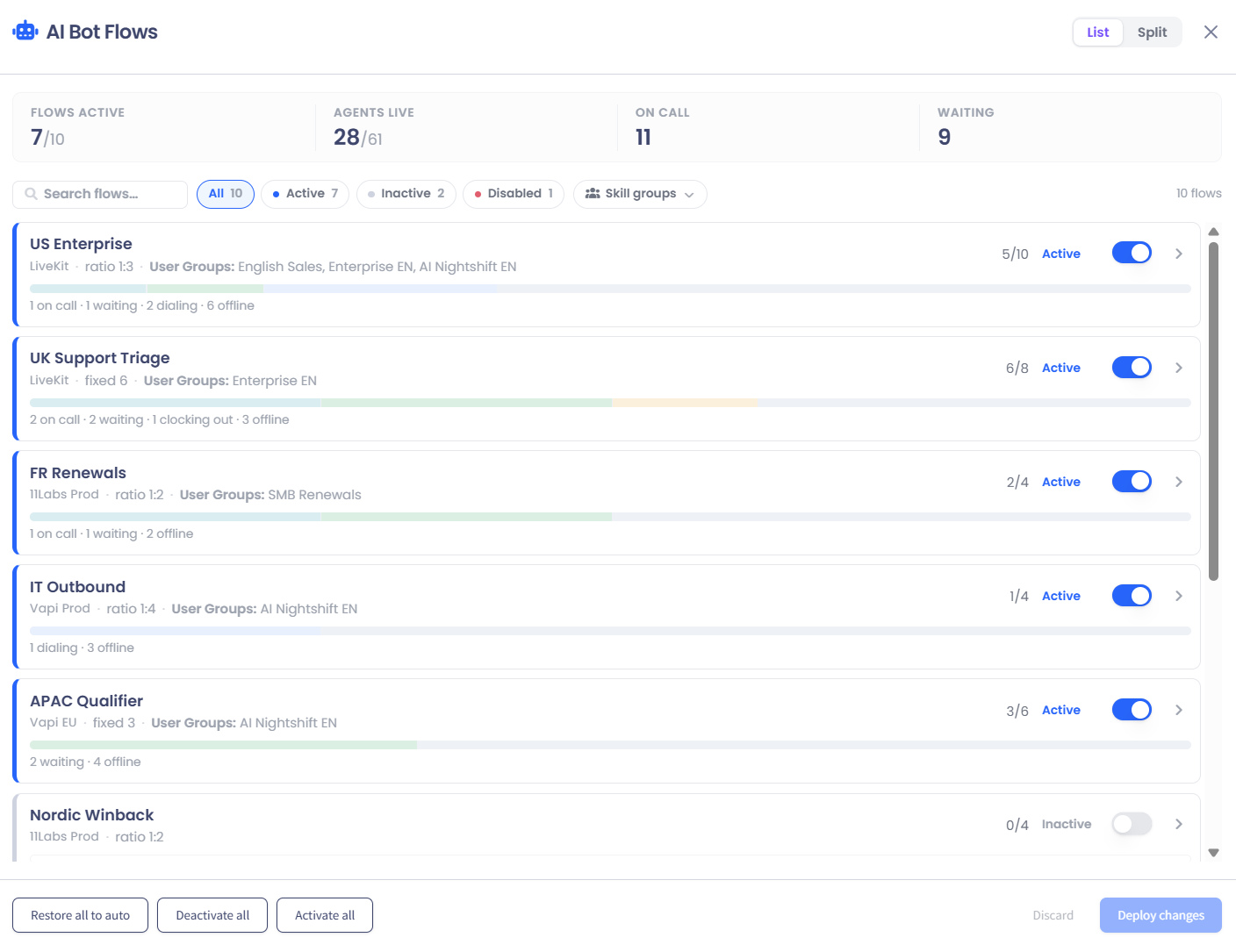Click 'User Groups: Enterprise EN' in UK Support Triage
The width and height of the screenshot is (1236, 952).
(230, 381)
